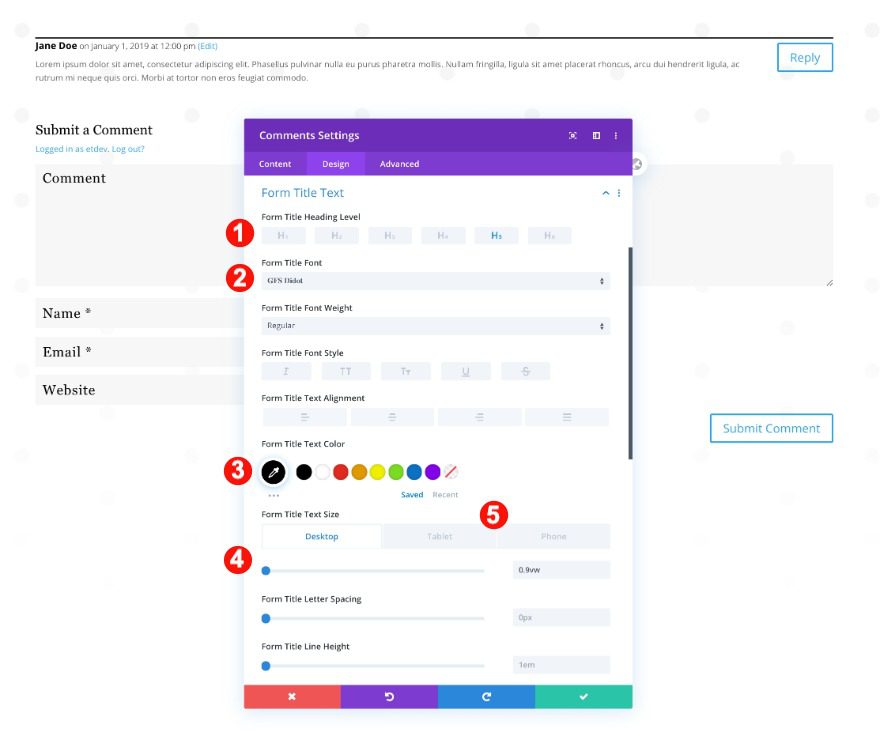Pick the yellow color swatch
Screen dimensions: 880x736
click(378, 472)
